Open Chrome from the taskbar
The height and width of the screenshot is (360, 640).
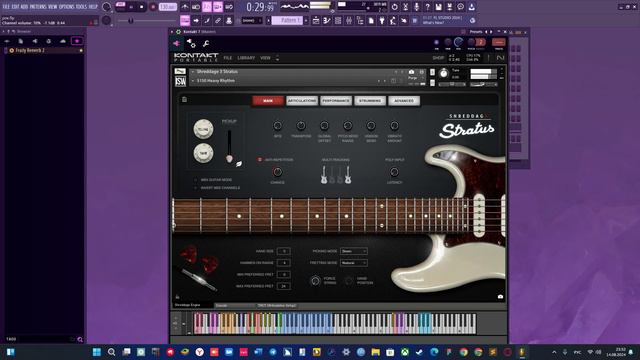pyautogui.click(x=464, y=352)
